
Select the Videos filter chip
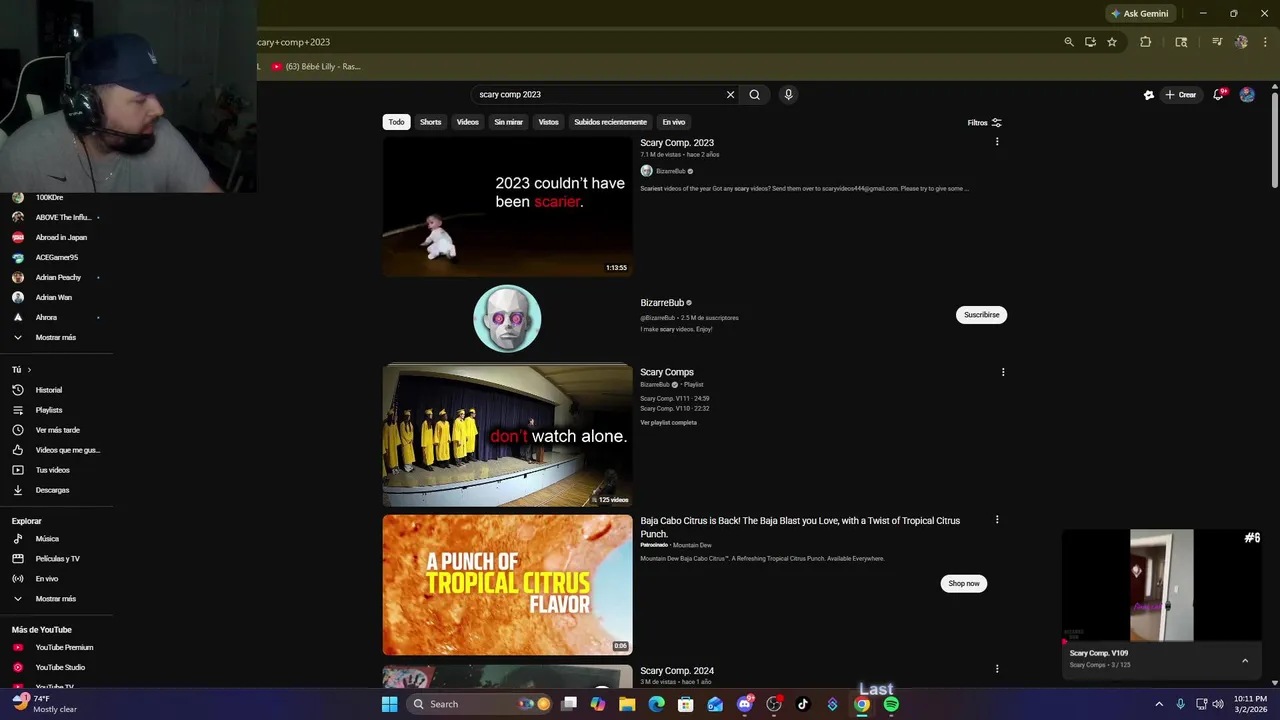[468, 122]
